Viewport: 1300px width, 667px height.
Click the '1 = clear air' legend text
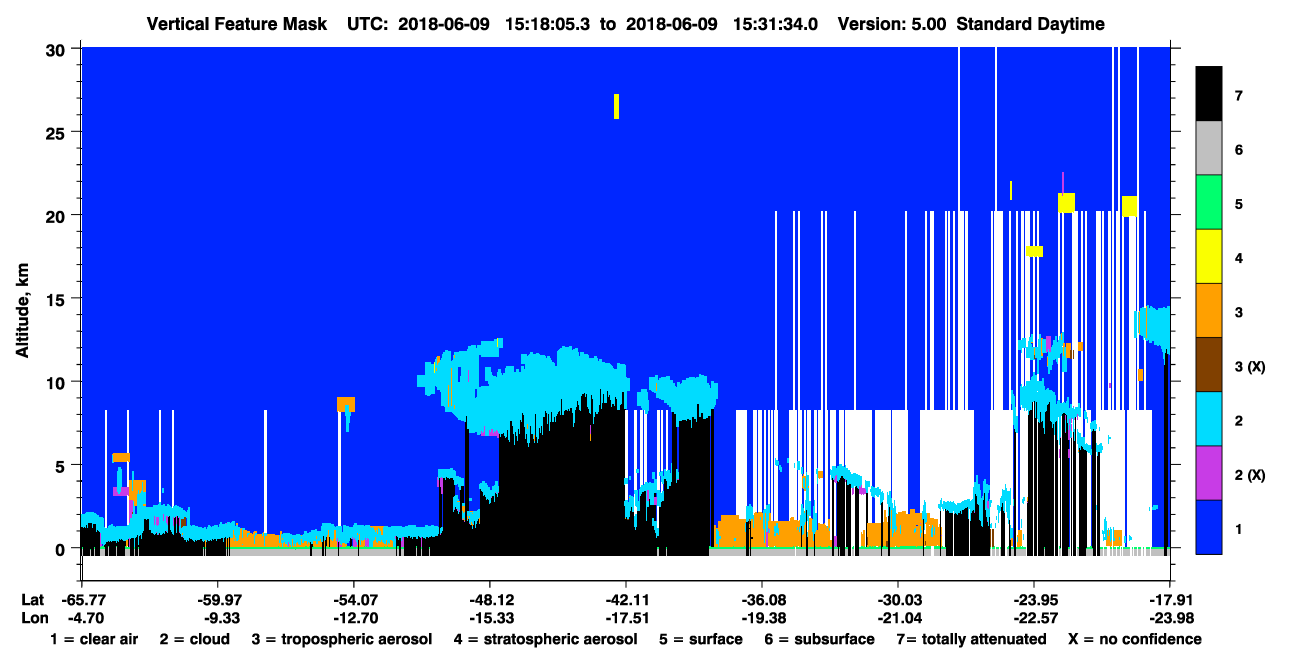pos(94,639)
